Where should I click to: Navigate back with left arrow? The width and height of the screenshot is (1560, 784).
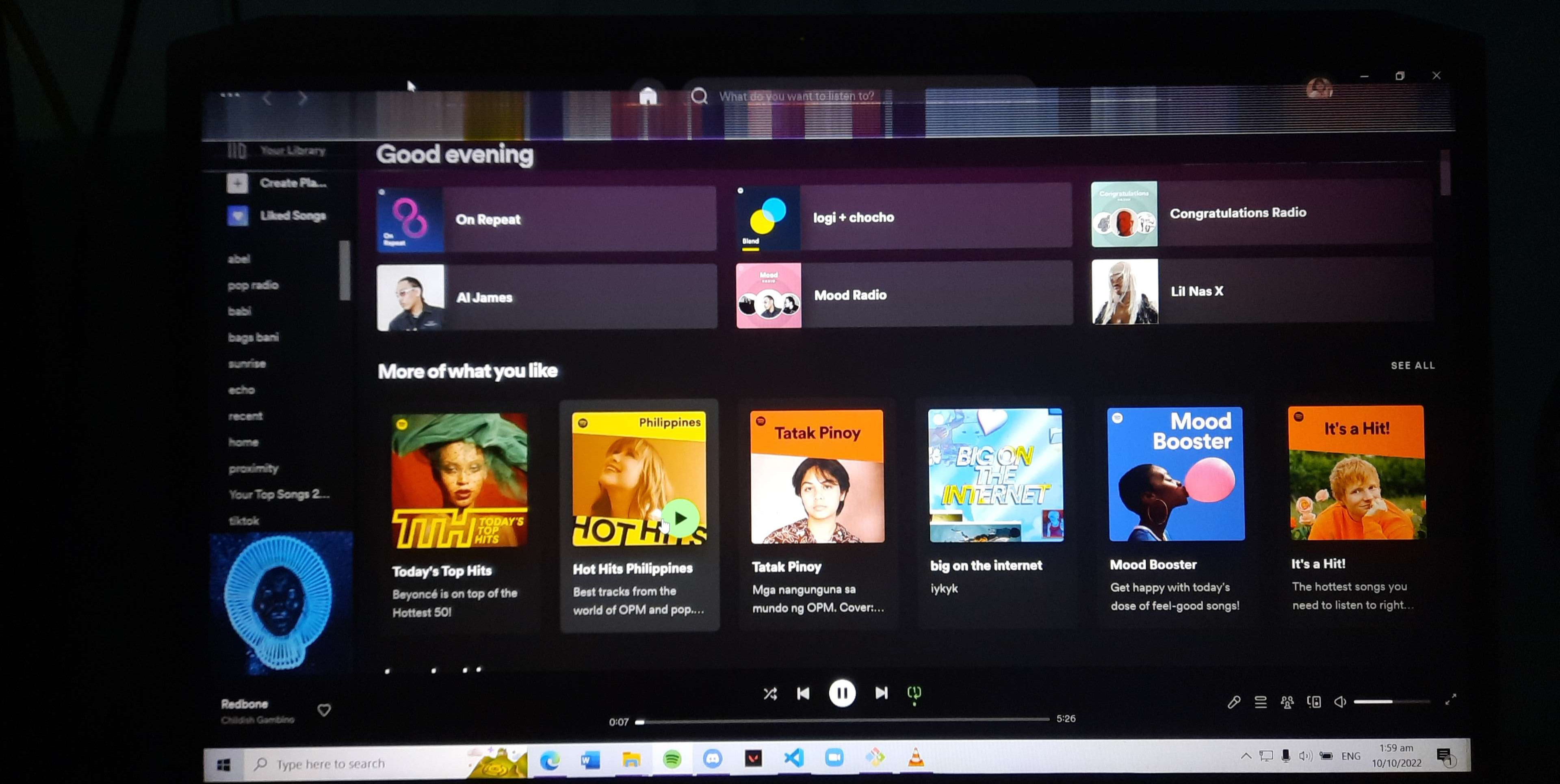pos(266,98)
